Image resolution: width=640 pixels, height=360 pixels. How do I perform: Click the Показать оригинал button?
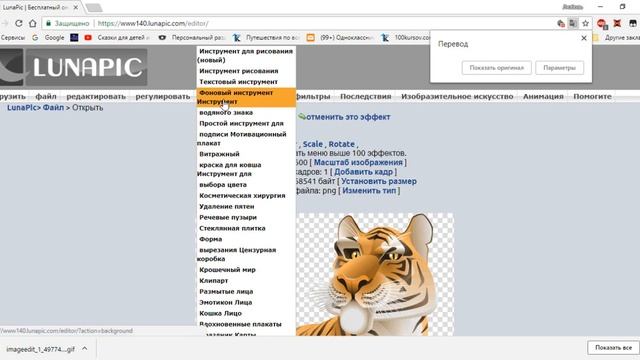(x=496, y=68)
